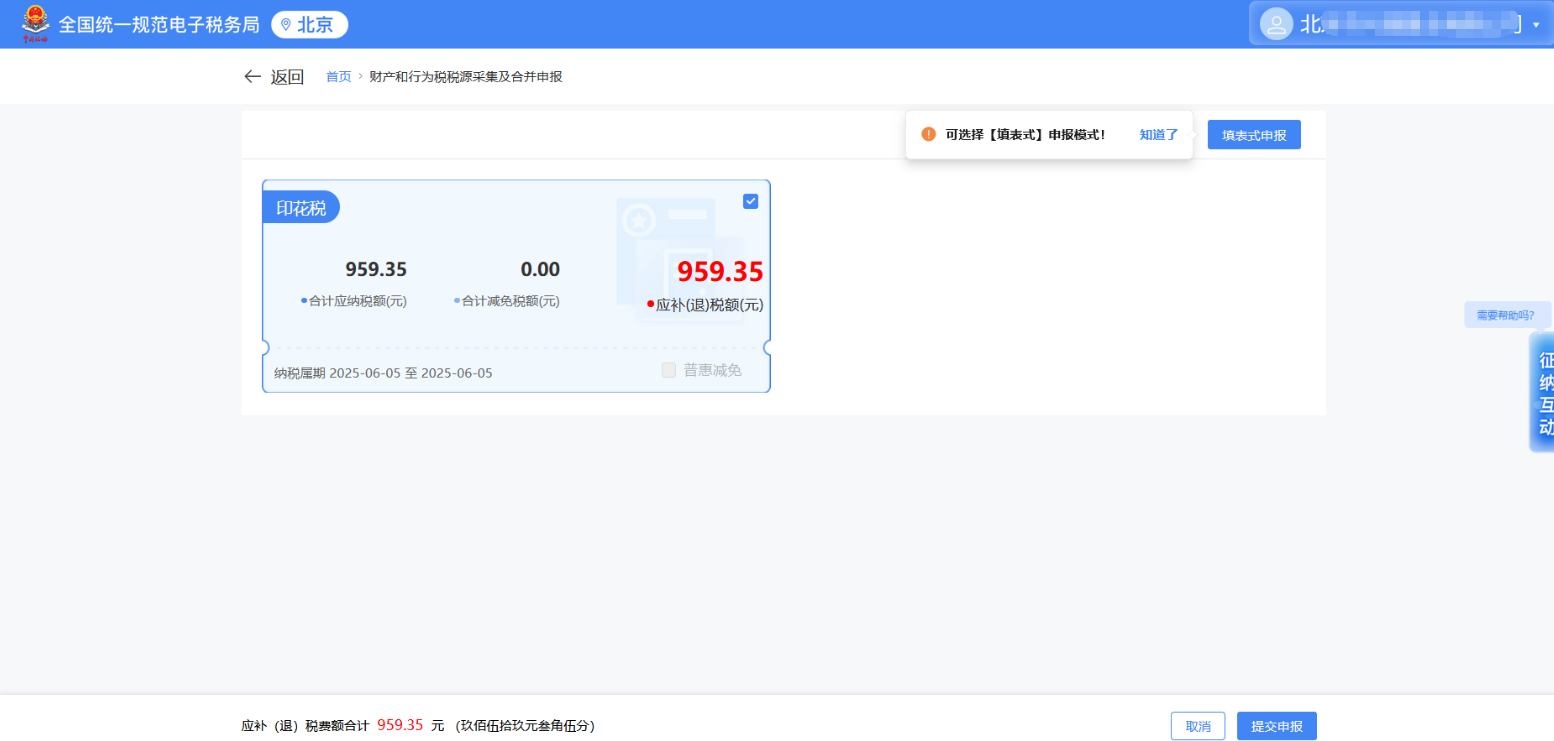Expand the account dropdown arrow top right

(x=1538, y=24)
